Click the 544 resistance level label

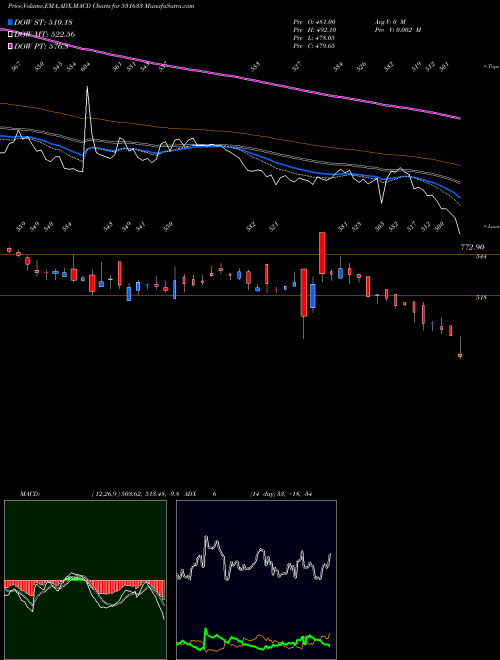tap(481, 256)
